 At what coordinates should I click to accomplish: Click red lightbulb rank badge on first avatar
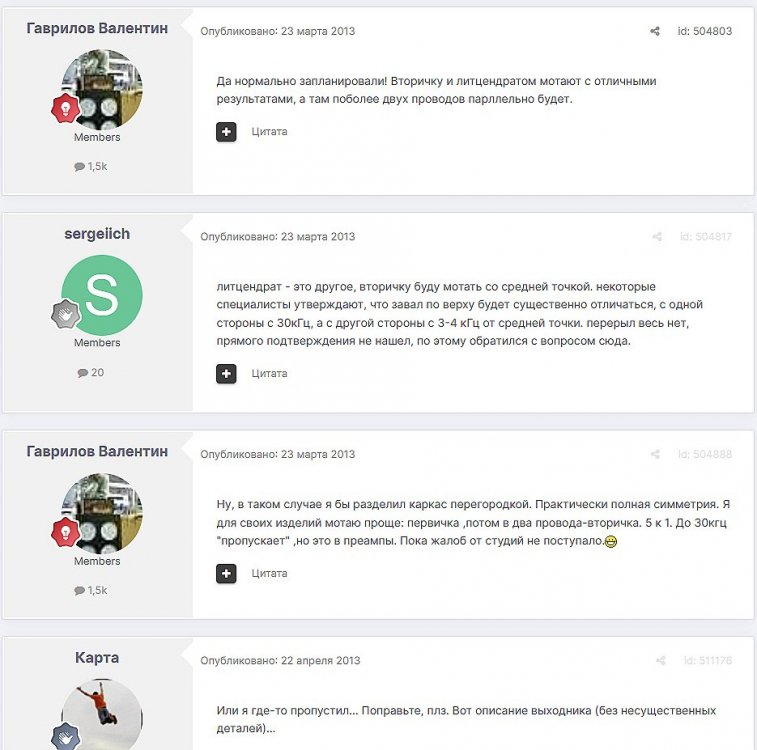pos(66,108)
